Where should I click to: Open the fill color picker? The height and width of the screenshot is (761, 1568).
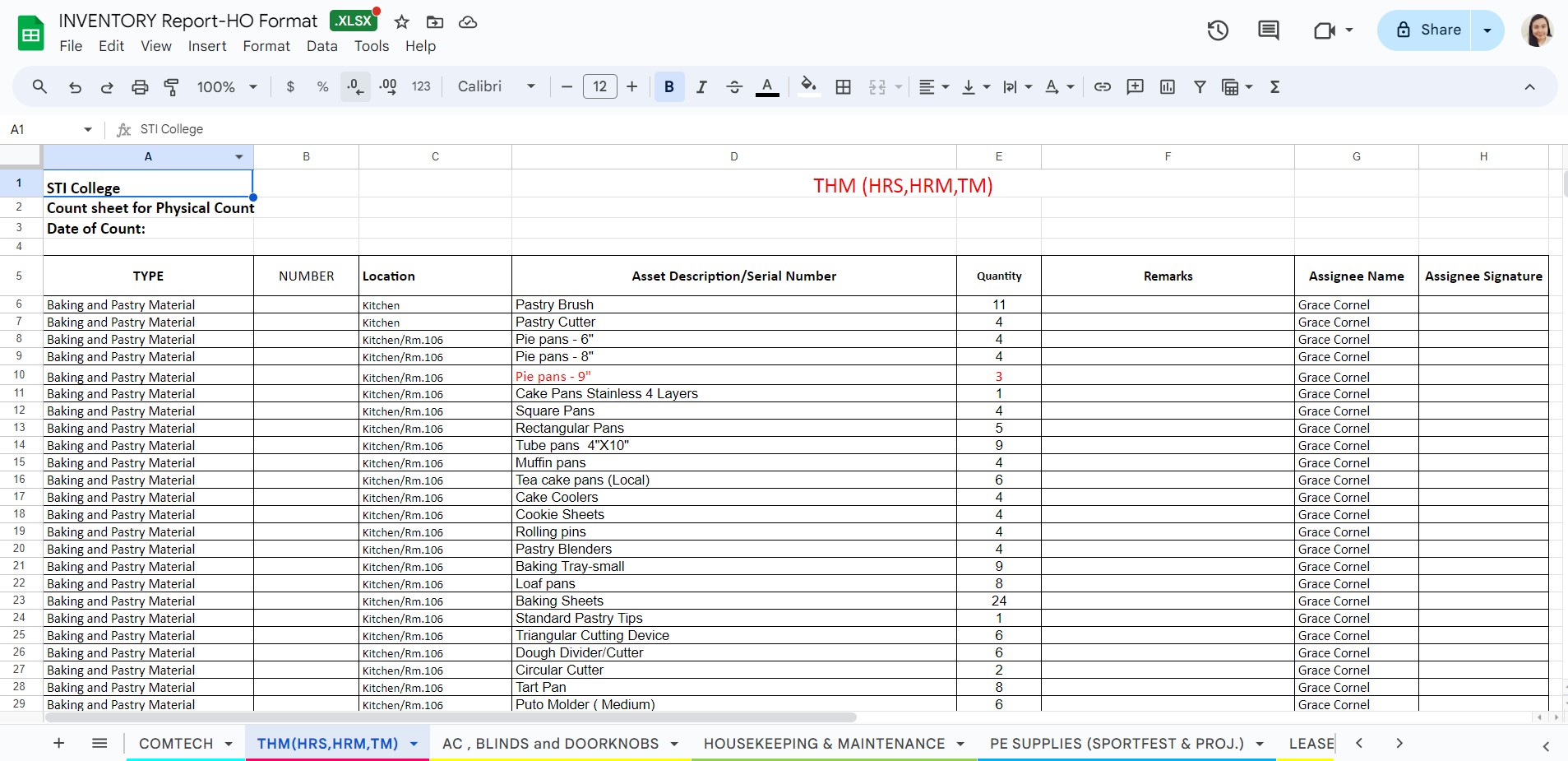pos(809,86)
